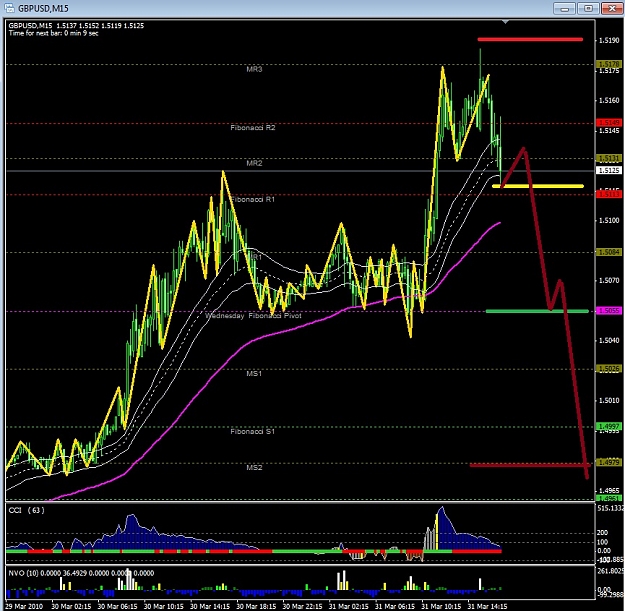The width and height of the screenshot is (625, 611).
Task: Select the MS2 level label
Action: (x=254, y=467)
